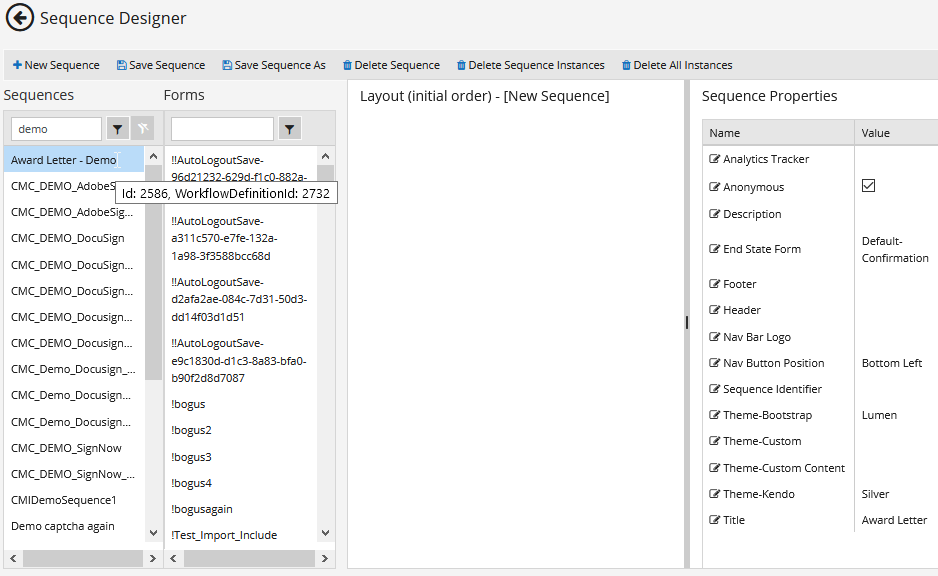Clear the Sequences filter with the clear-filter icon
This screenshot has height=576, width=938.
coord(143,128)
